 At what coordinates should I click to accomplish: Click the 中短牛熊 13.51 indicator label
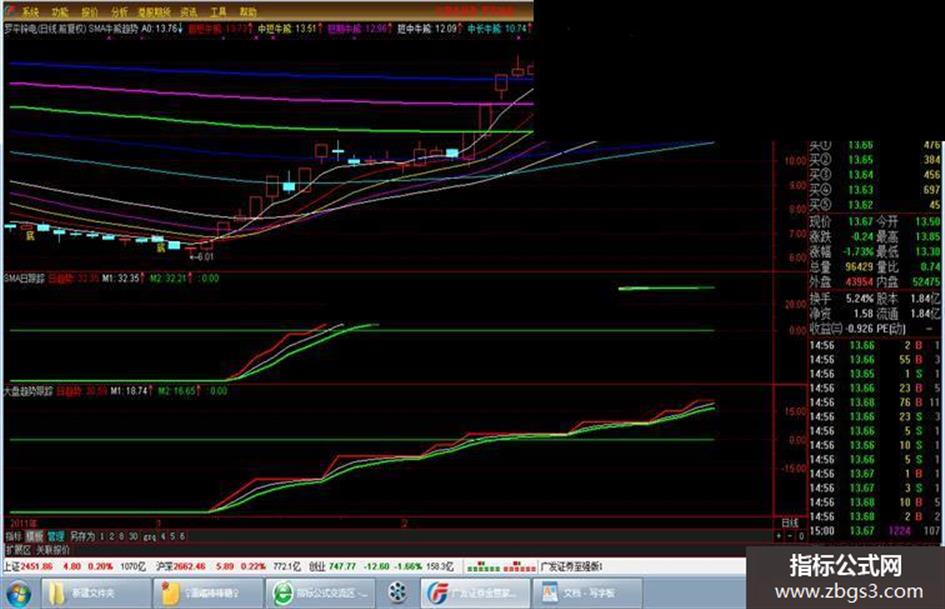[290, 28]
